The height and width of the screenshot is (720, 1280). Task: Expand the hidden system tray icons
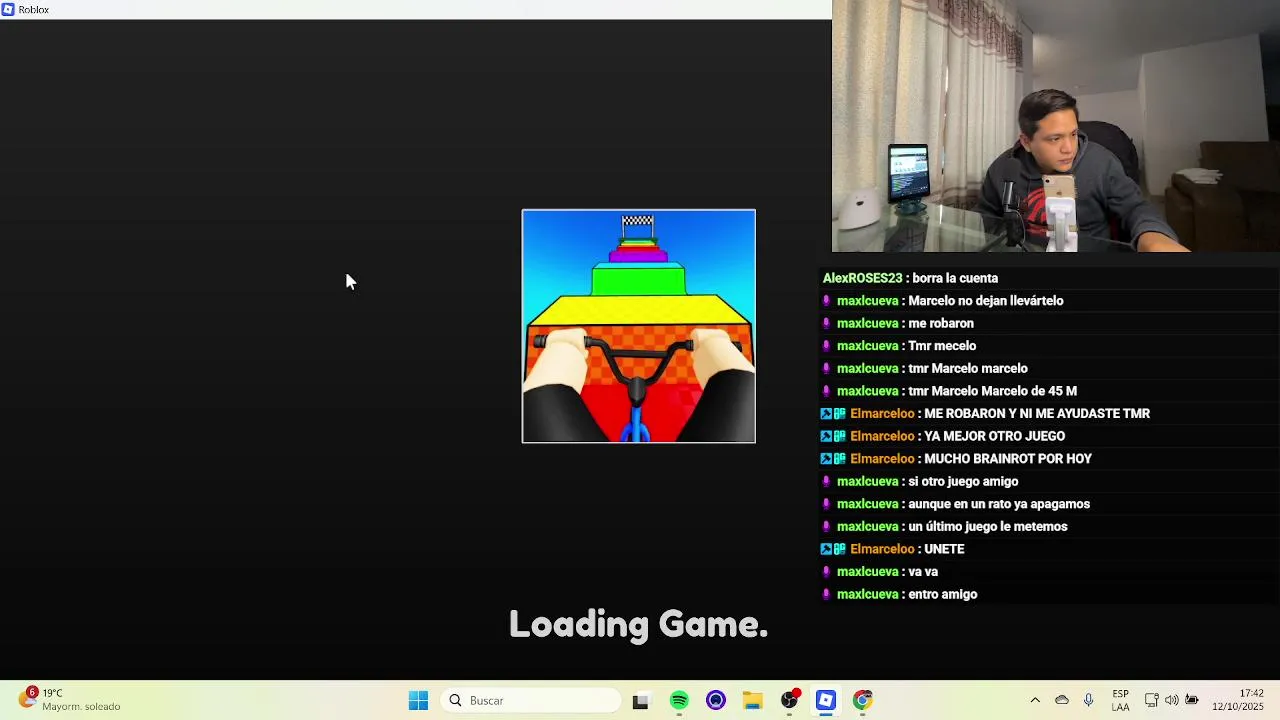tap(1035, 700)
